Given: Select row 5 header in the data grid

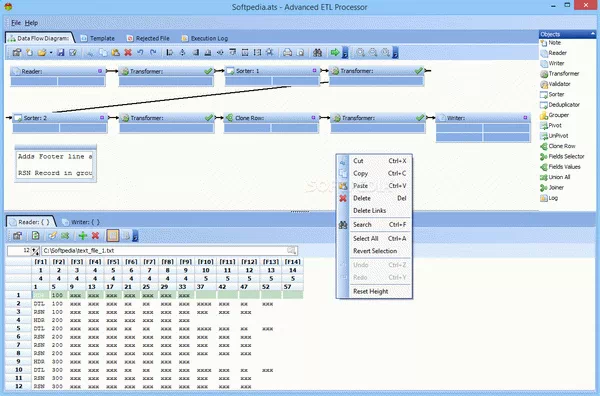Looking at the screenshot, I should tap(18, 329).
